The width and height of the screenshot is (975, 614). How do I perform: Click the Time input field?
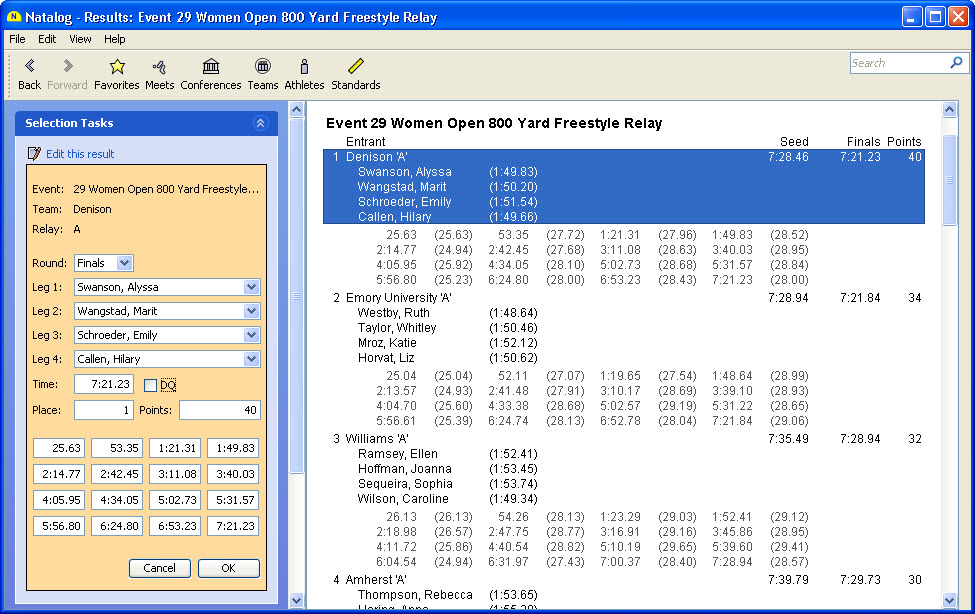click(103, 385)
